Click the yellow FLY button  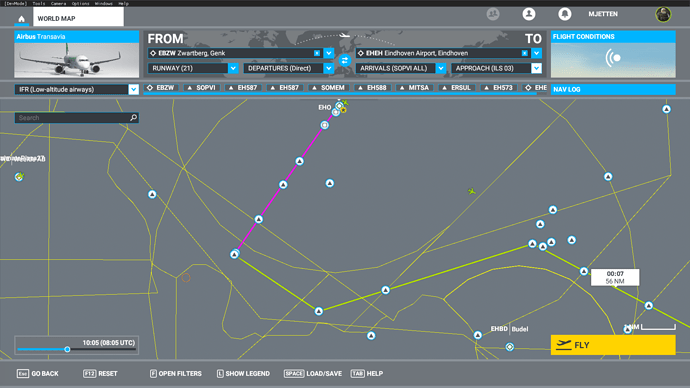pos(613,345)
